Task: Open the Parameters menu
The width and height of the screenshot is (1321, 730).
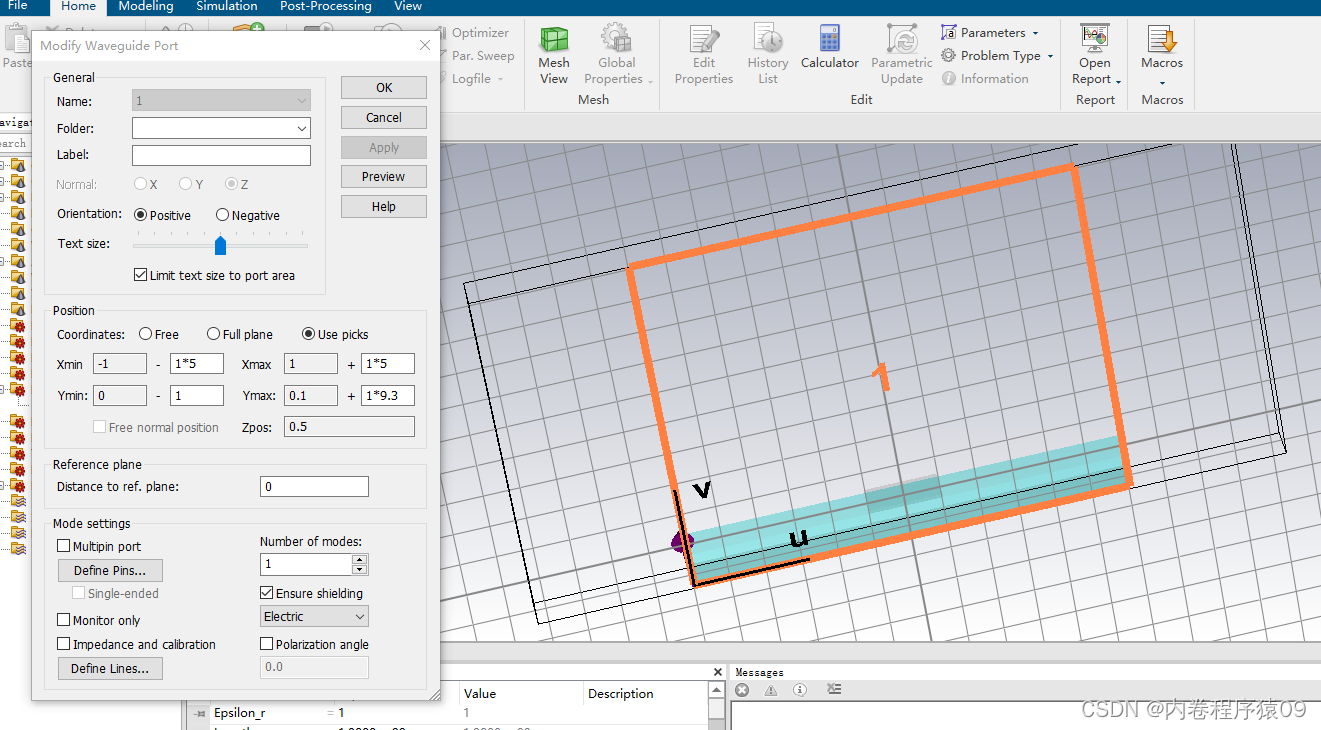Action: (x=990, y=33)
